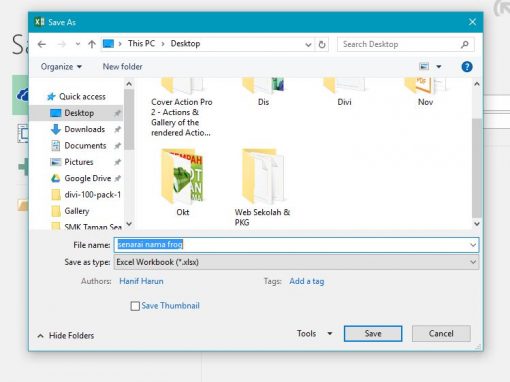Click the Downloads arrow icon
The height and width of the screenshot is (382, 510).
click(x=56, y=129)
